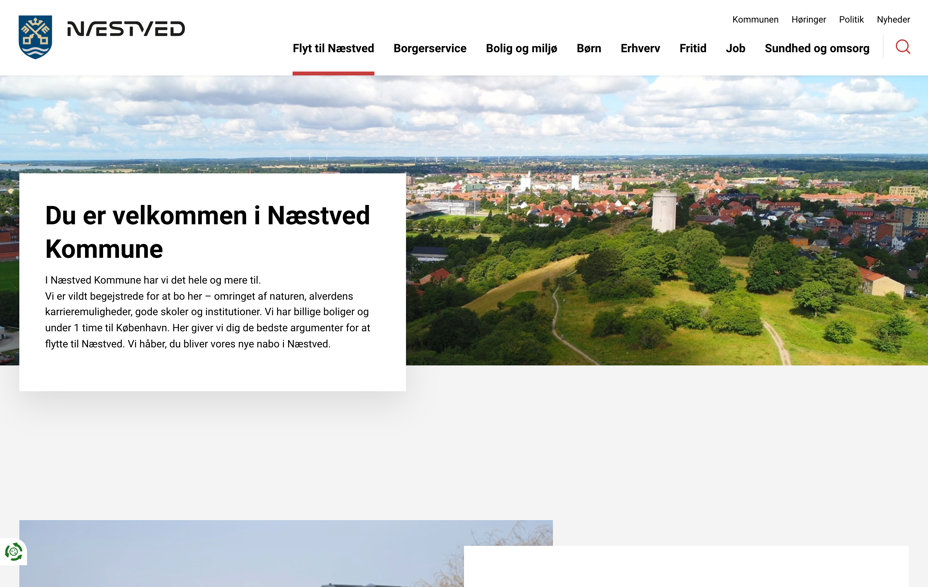Open the cookie settings icon
Image resolution: width=928 pixels, height=587 pixels.
click(x=13, y=552)
